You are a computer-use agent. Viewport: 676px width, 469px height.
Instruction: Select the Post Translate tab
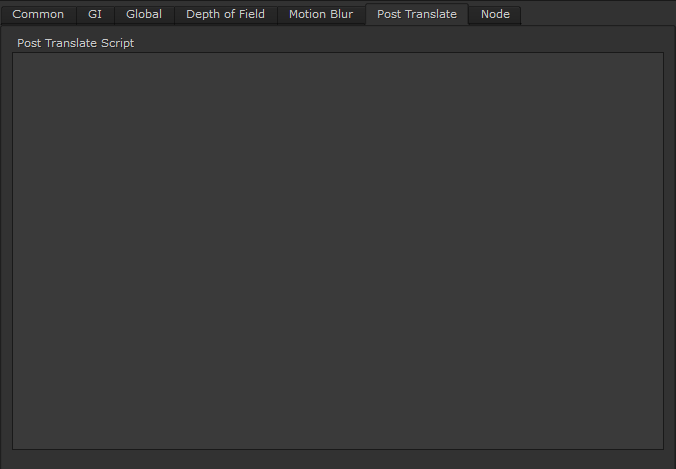(x=417, y=14)
